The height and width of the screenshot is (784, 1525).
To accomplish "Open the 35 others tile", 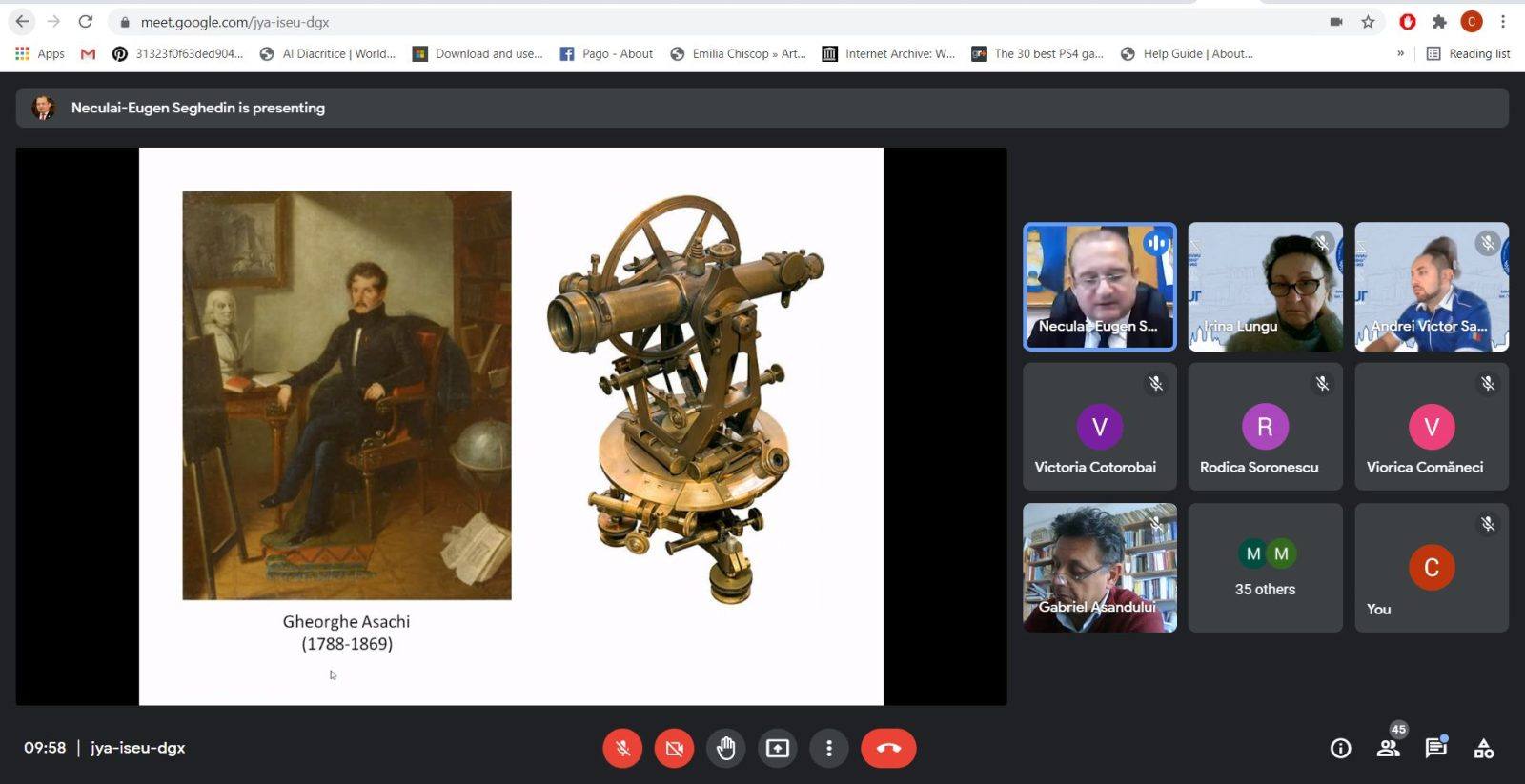I will tap(1265, 568).
